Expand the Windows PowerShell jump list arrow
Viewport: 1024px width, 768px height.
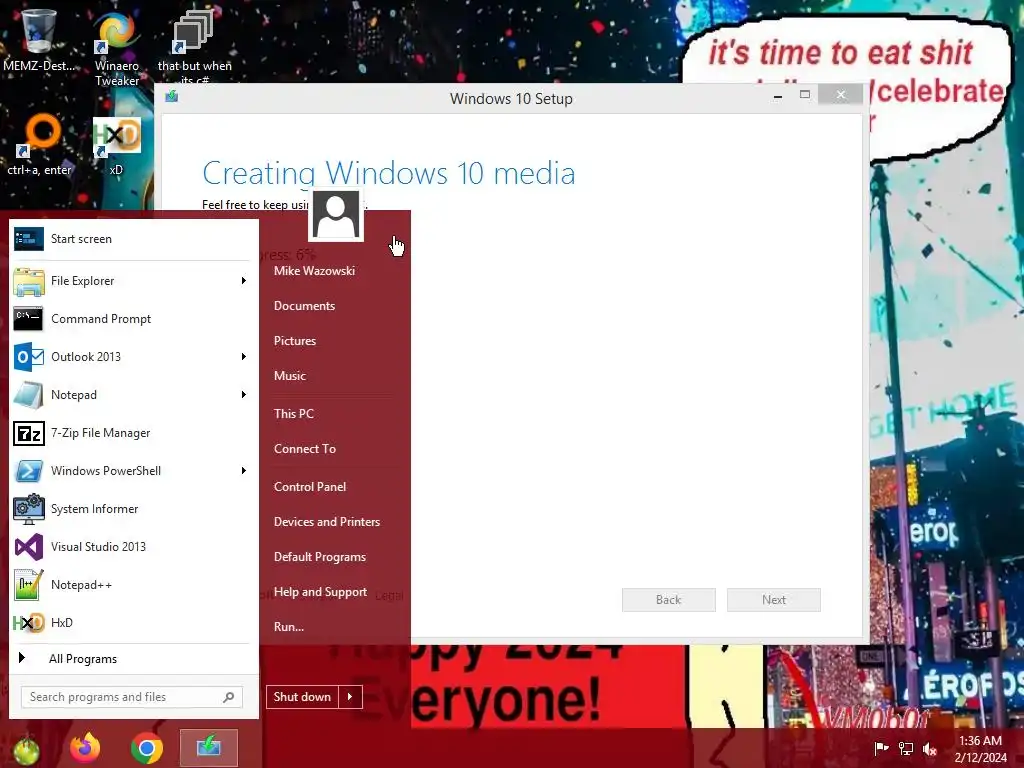pyautogui.click(x=244, y=471)
